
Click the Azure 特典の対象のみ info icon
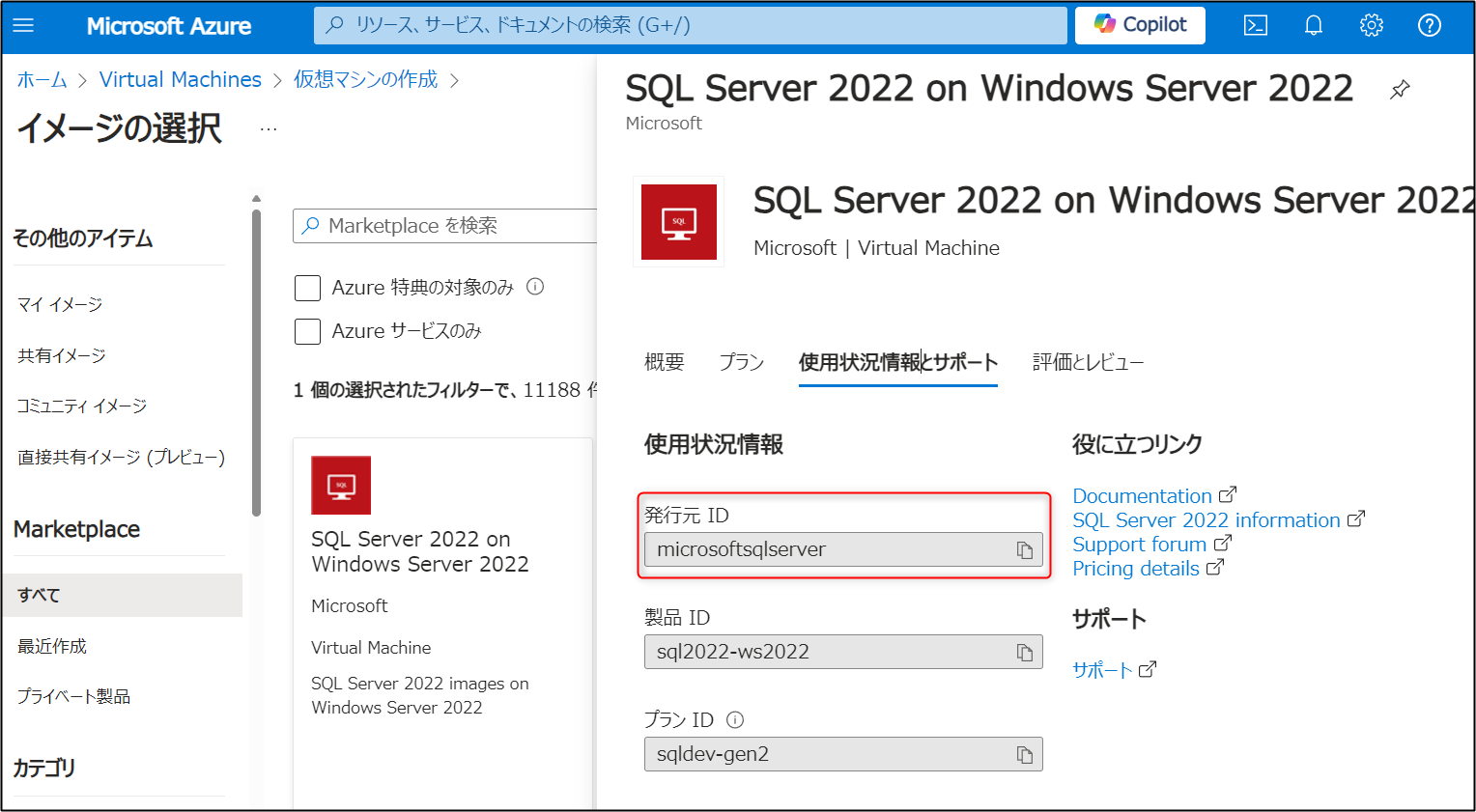pos(535,287)
